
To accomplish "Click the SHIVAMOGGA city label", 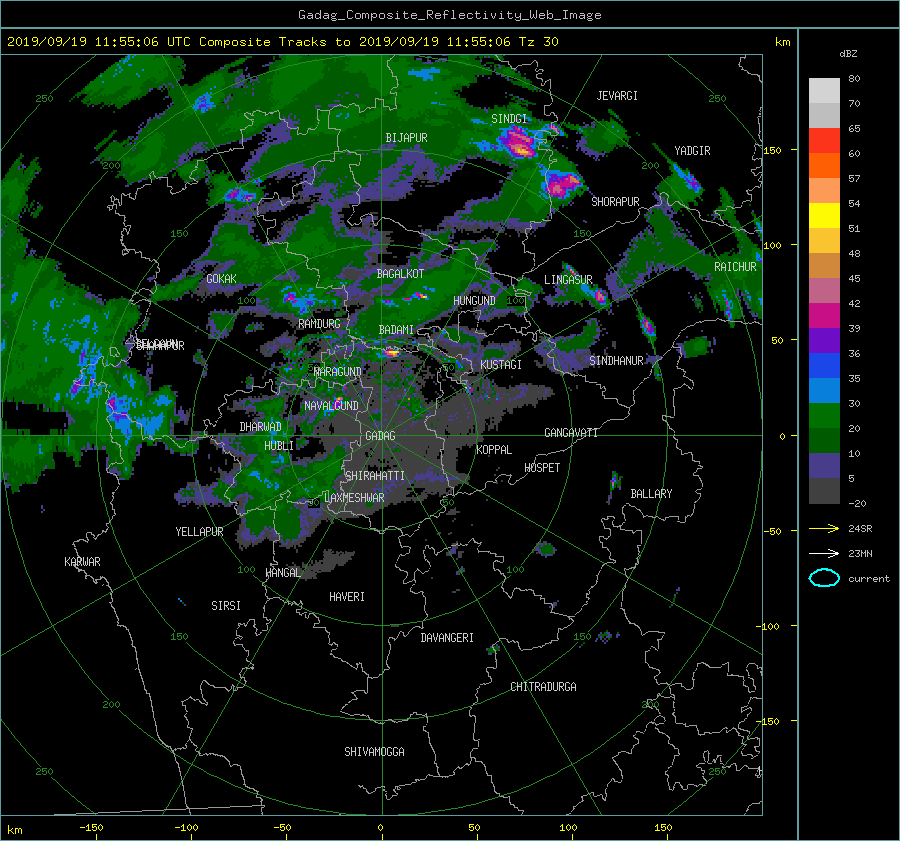I will 374,751.
